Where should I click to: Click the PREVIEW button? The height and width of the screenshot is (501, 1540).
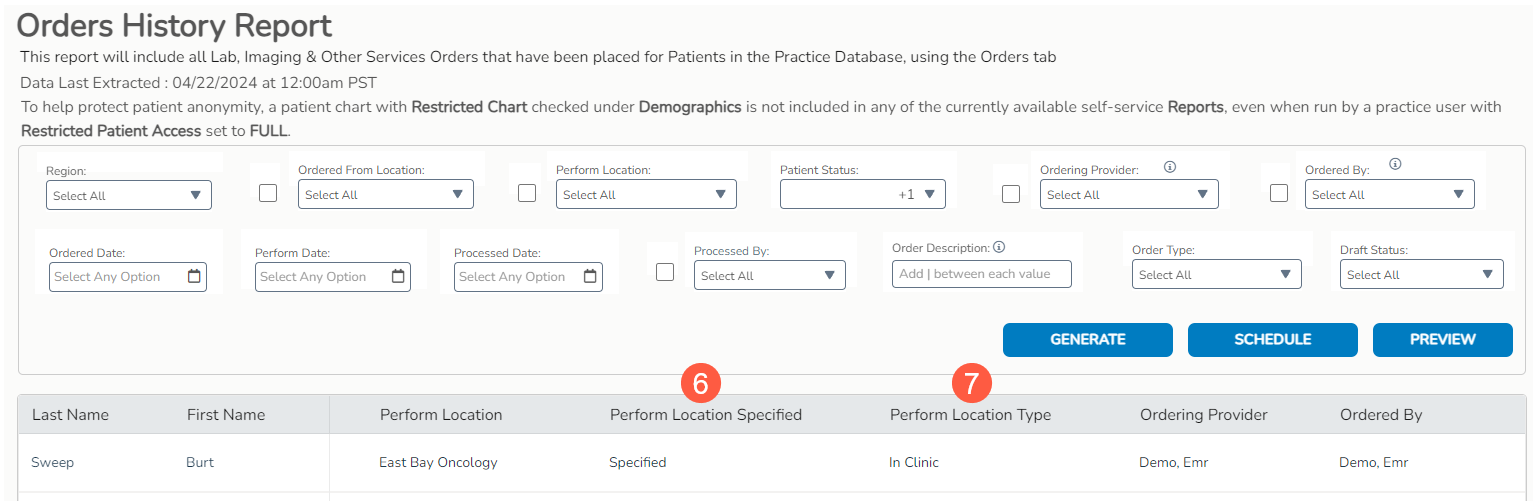[1442, 340]
